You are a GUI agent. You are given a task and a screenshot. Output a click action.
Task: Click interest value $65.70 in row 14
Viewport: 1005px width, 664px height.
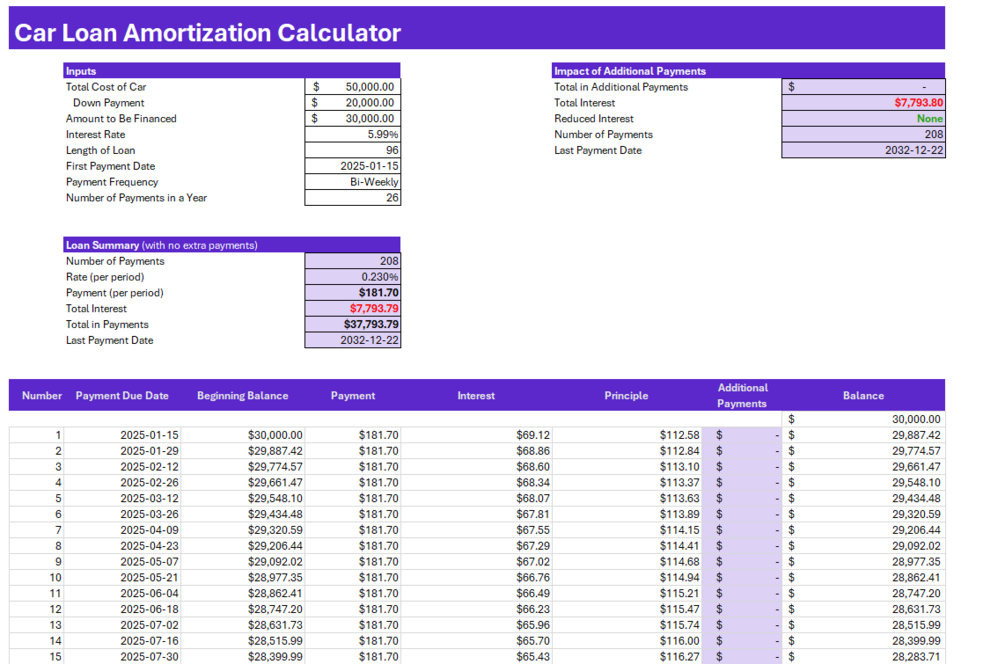[476, 641]
